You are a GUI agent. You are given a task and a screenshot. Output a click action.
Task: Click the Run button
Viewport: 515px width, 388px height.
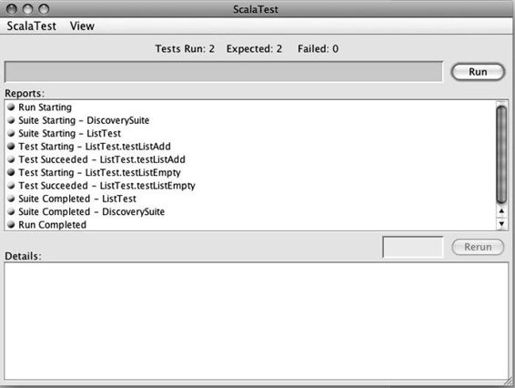click(478, 72)
